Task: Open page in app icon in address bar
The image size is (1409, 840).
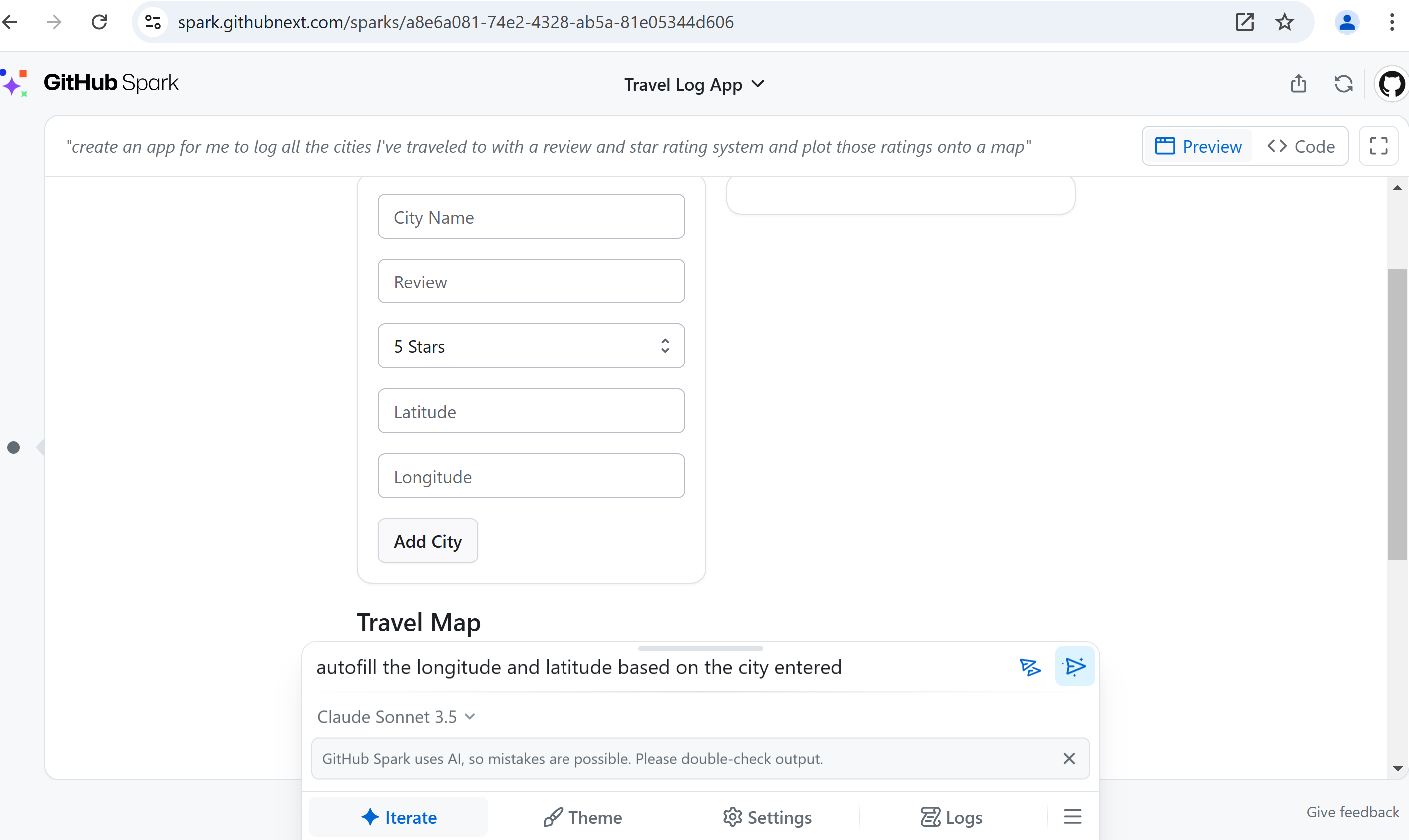Action: (1244, 22)
